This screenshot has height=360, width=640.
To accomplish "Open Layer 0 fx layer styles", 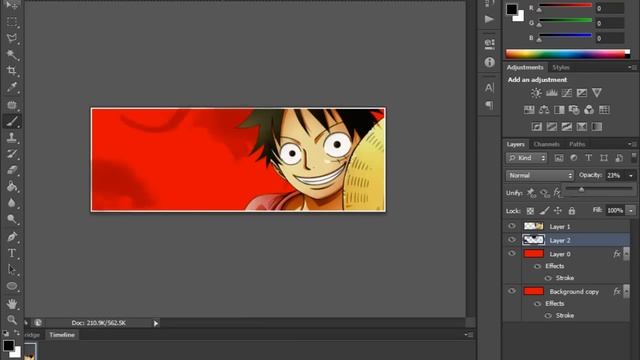I will 617,254.
